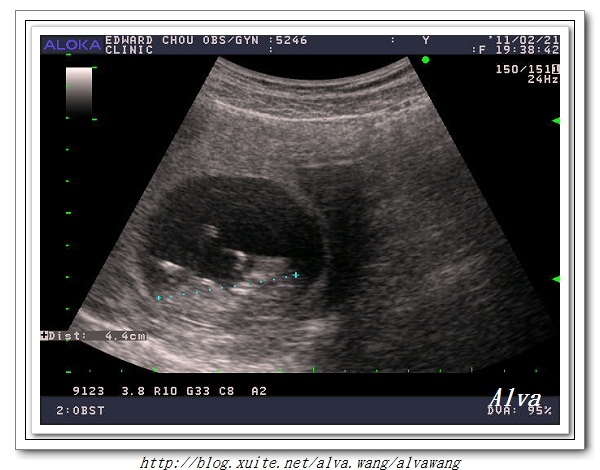600x470 pixels.
Task: Click the '11/02/21 date stamp
Action: click(x=523, y=40)
